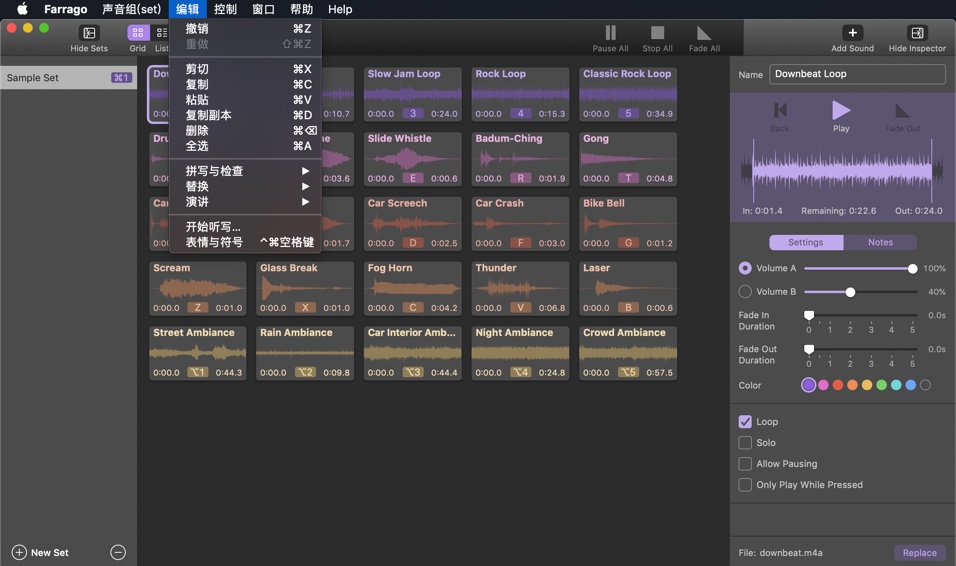Select the Car Screech tile
956x566 pixels.
point(413,223)
